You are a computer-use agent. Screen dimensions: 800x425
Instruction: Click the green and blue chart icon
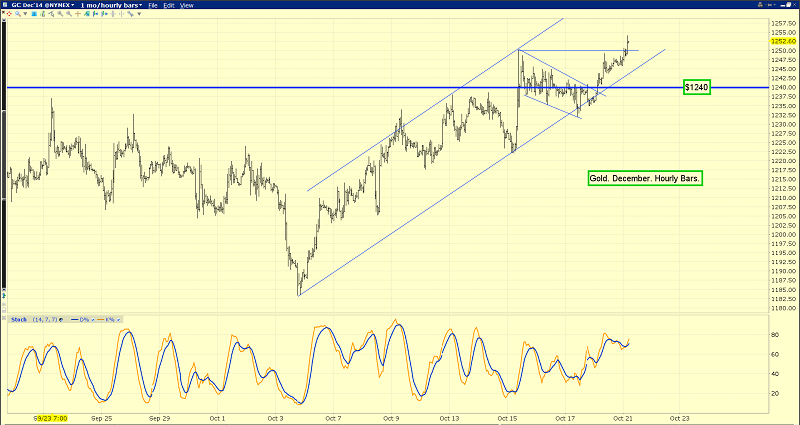[87, 14]
